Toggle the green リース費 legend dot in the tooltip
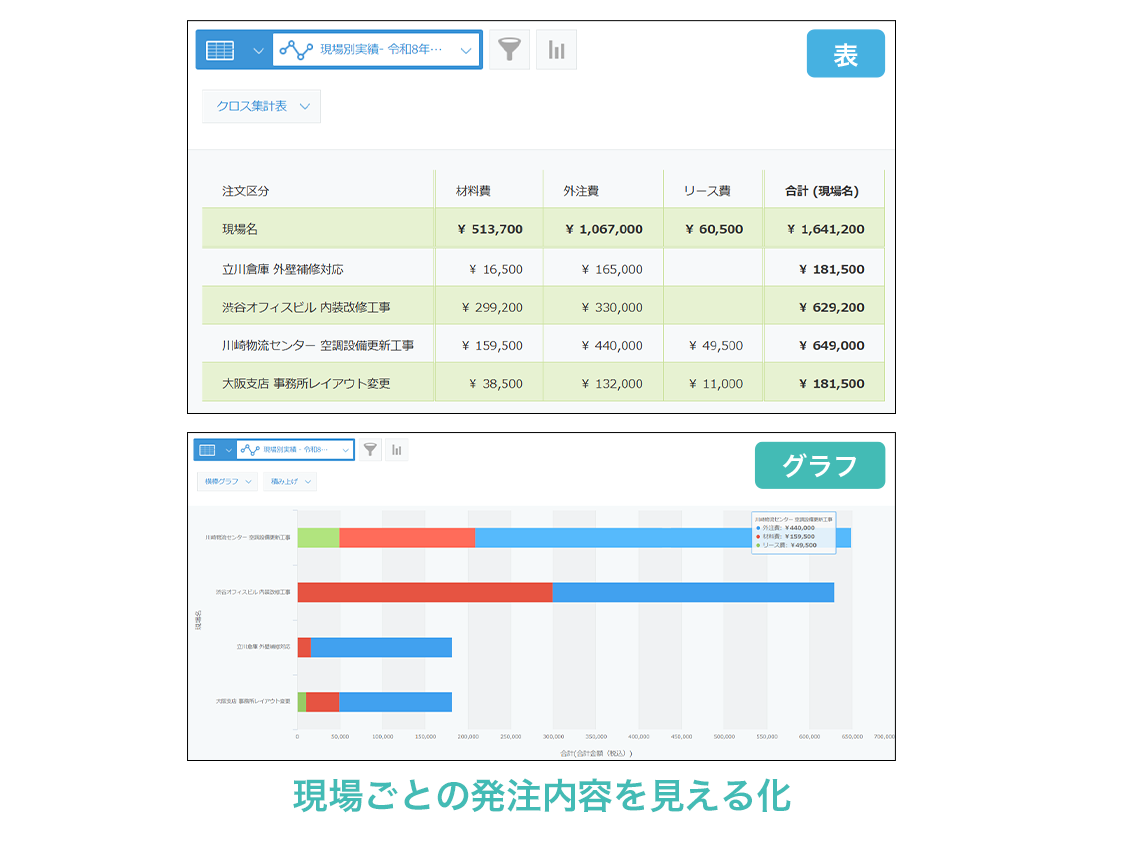The image size is (1132, 844). point(758,545)
